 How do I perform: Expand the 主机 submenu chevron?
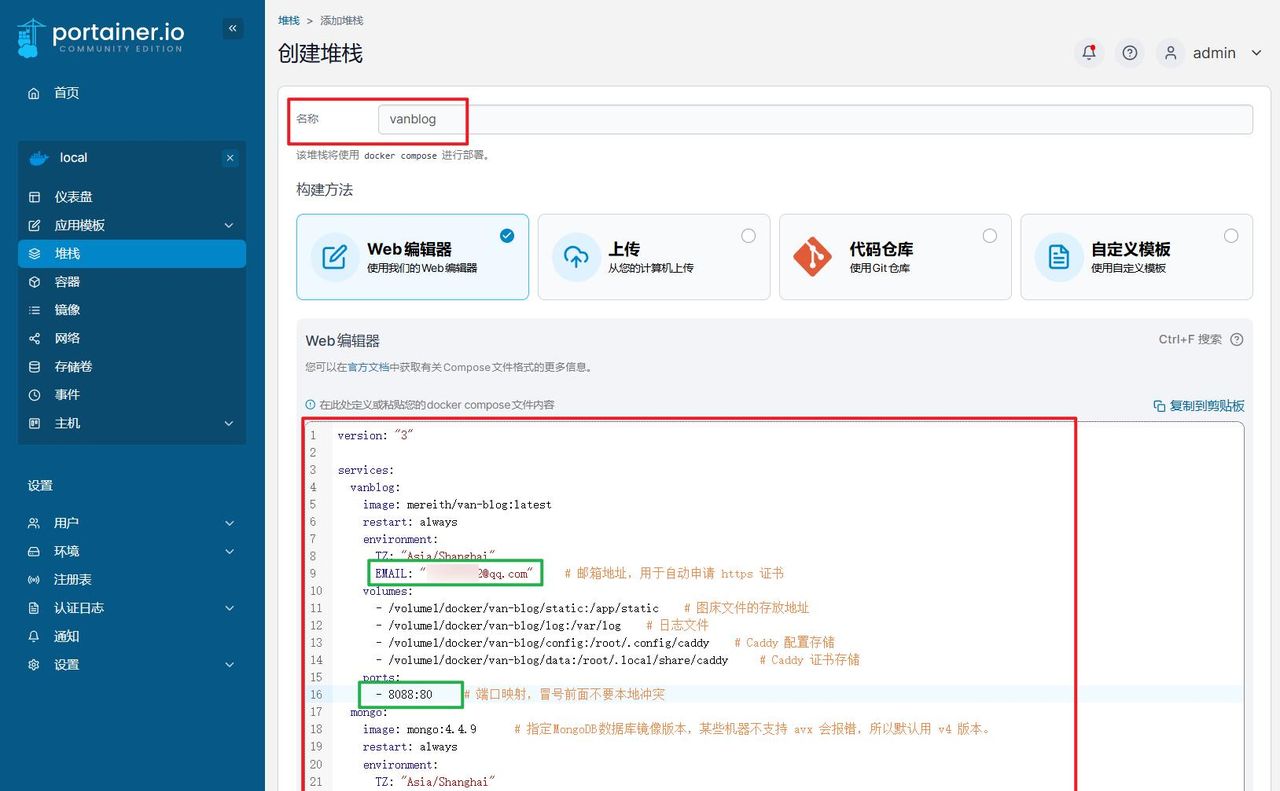pyautogui.click(x=229, y=423)
